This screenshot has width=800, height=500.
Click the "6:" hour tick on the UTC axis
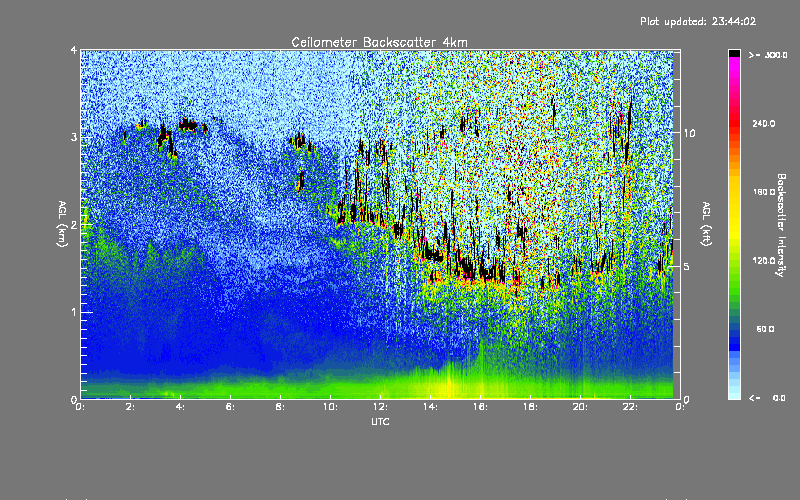(230, 407)
